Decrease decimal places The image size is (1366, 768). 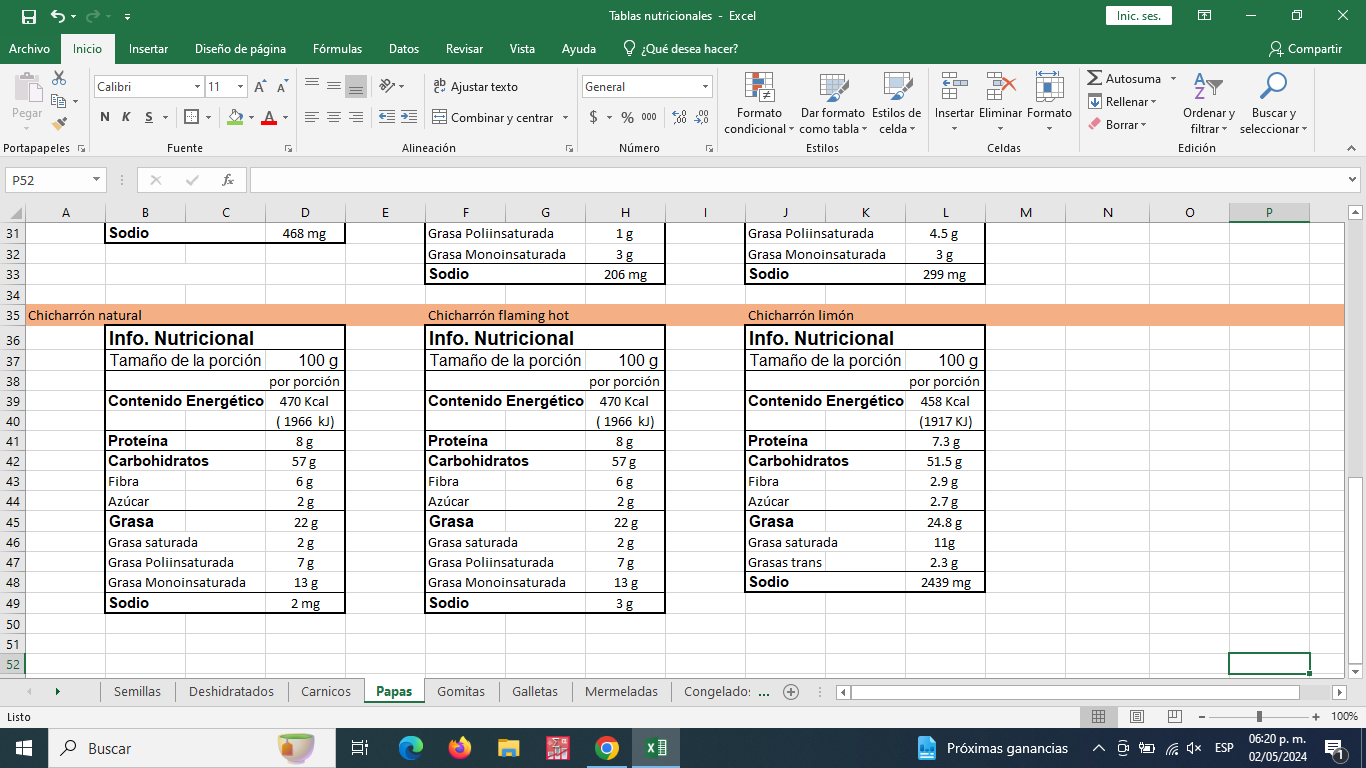pyautogui.click(x=701, y=117)
